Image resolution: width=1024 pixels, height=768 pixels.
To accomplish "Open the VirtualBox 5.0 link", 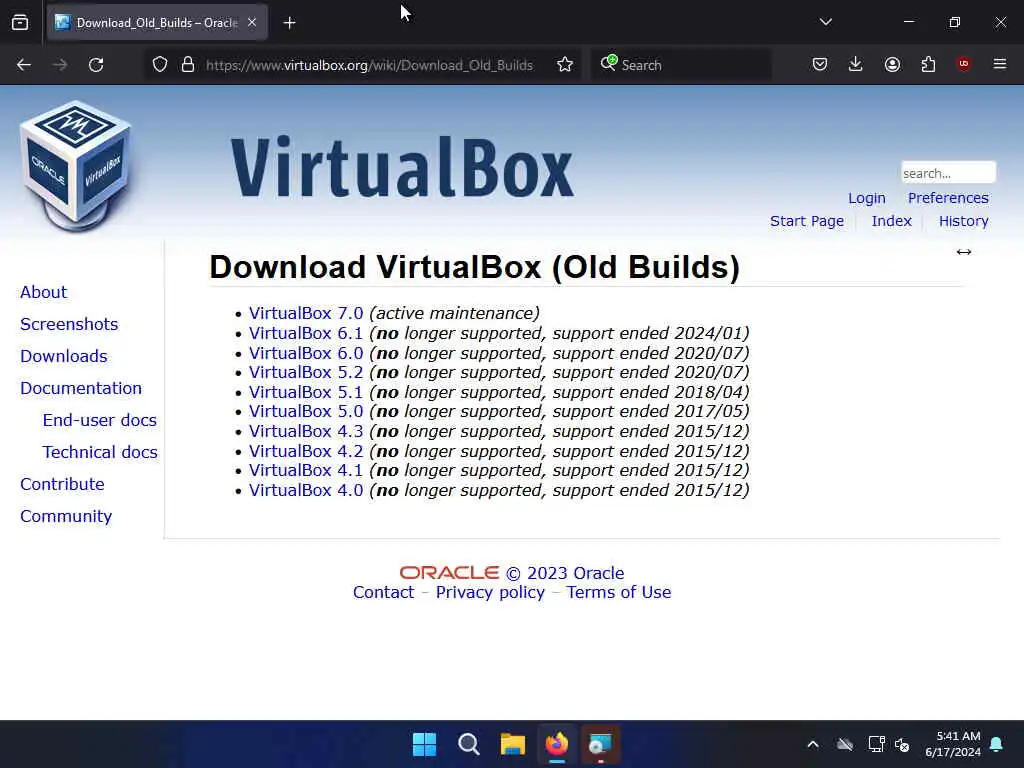I will (x=306, y=411).
